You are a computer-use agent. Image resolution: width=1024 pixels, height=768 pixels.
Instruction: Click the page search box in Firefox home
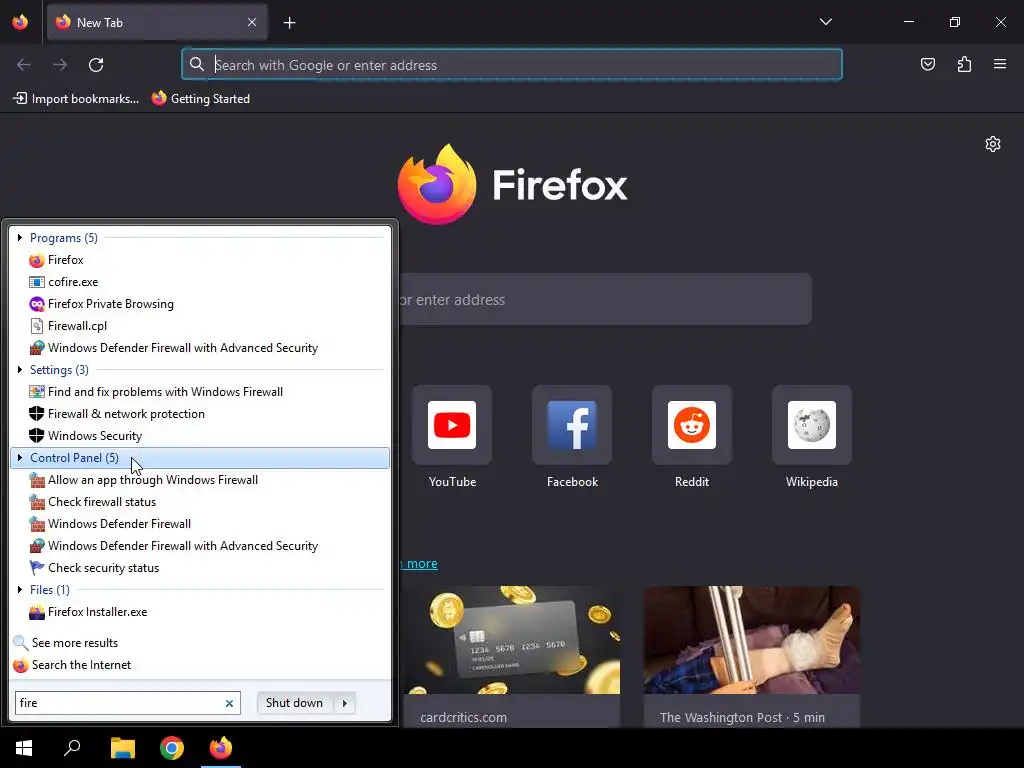605,300
